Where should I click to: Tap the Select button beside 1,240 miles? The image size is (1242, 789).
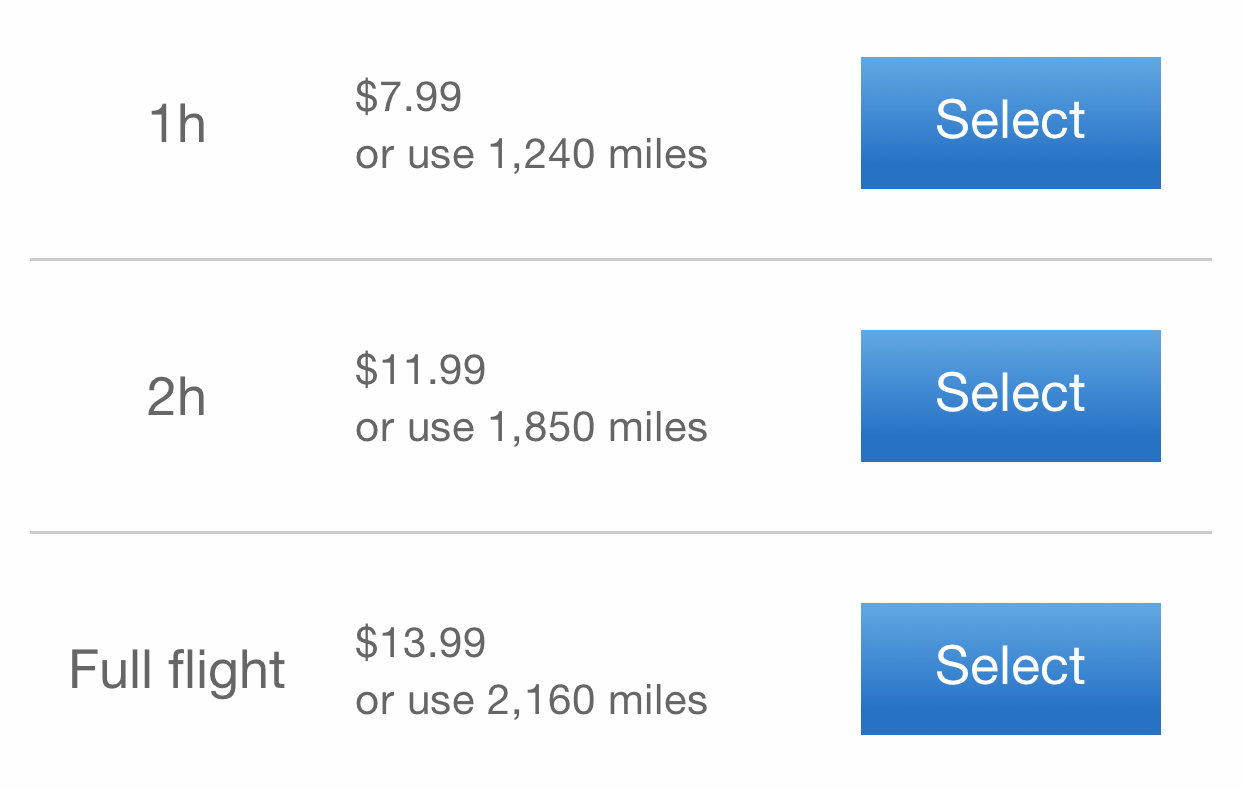(1010, 123)
